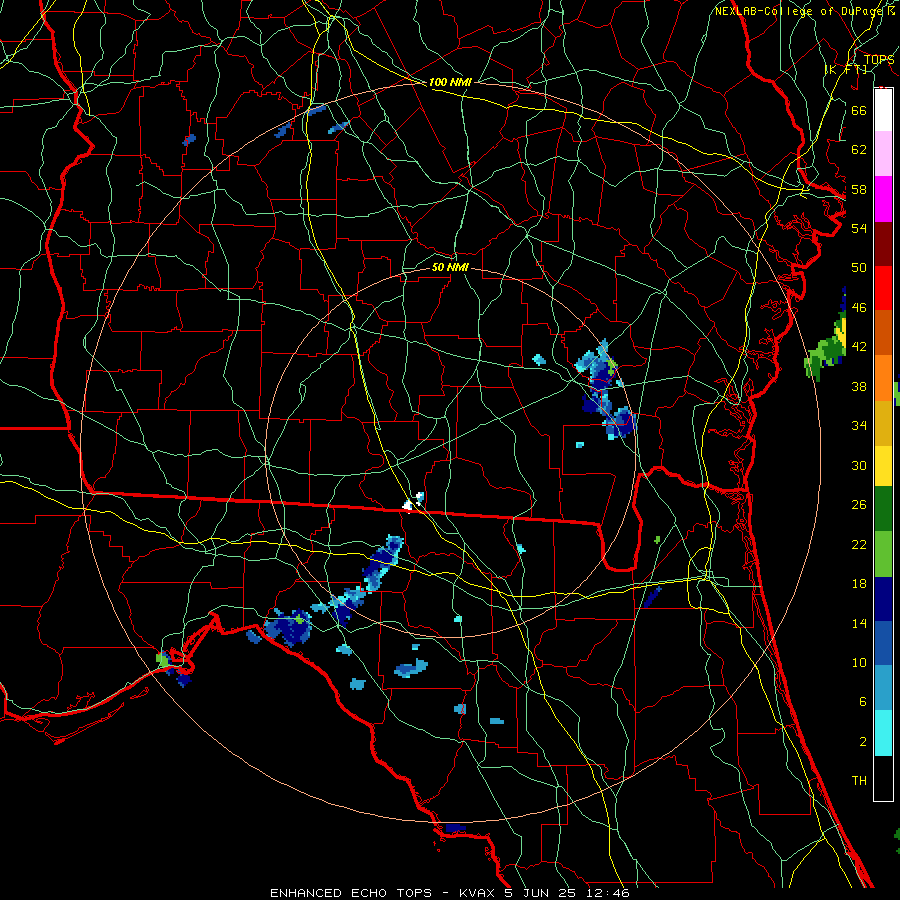Click the '66' legend value
The image size is (900, 900).
859,110
